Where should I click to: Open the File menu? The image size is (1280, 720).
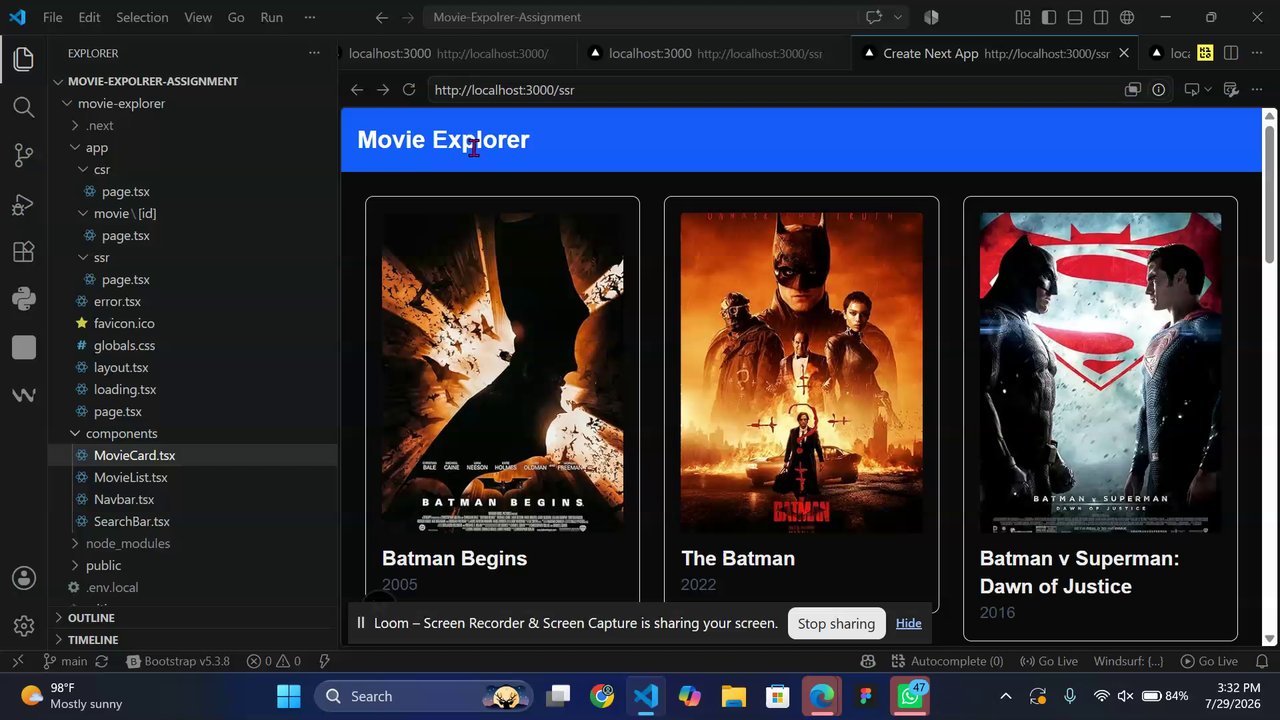[x=53, y=17]
